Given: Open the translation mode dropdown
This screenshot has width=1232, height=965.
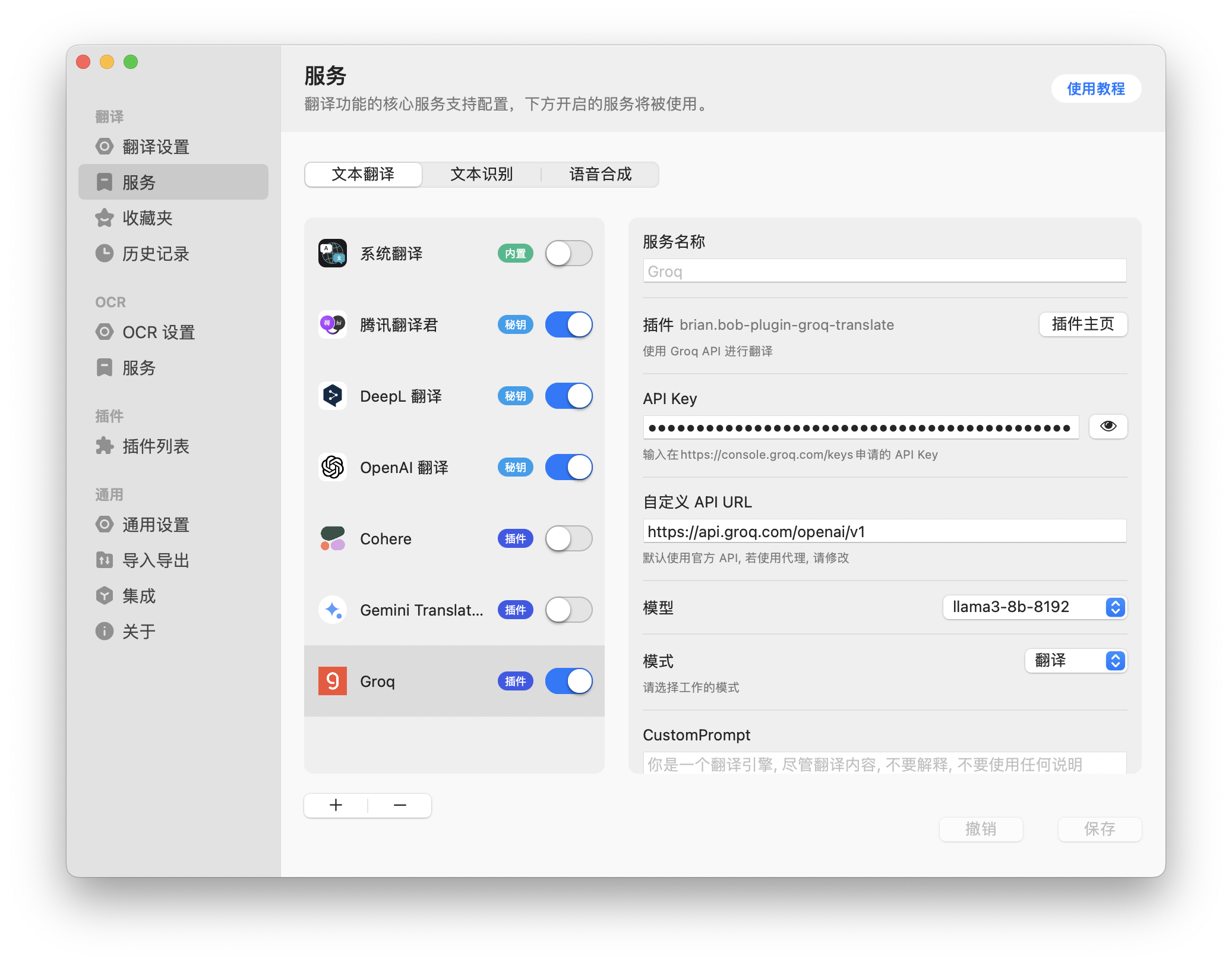Looking at the screenshot, I should [x=1076, y=661].
